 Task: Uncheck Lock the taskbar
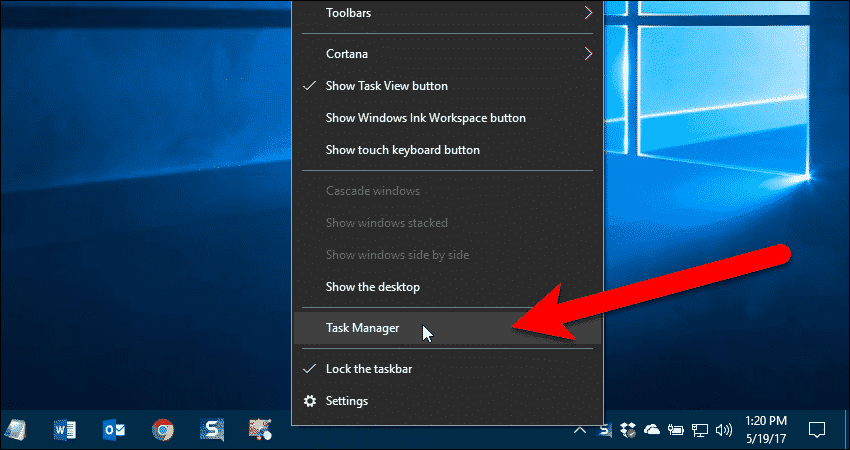click(x=369, y=369)
